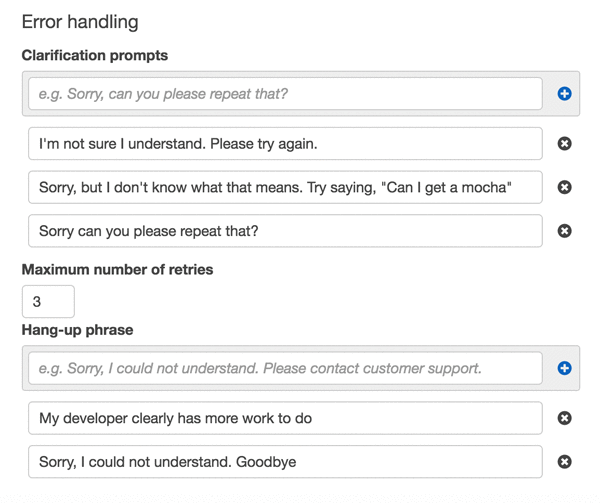Remove the "Sorry, I could not understand. Goodbye" phrase
This screenshot has width=600, height=503.
[x=564, y=462]
